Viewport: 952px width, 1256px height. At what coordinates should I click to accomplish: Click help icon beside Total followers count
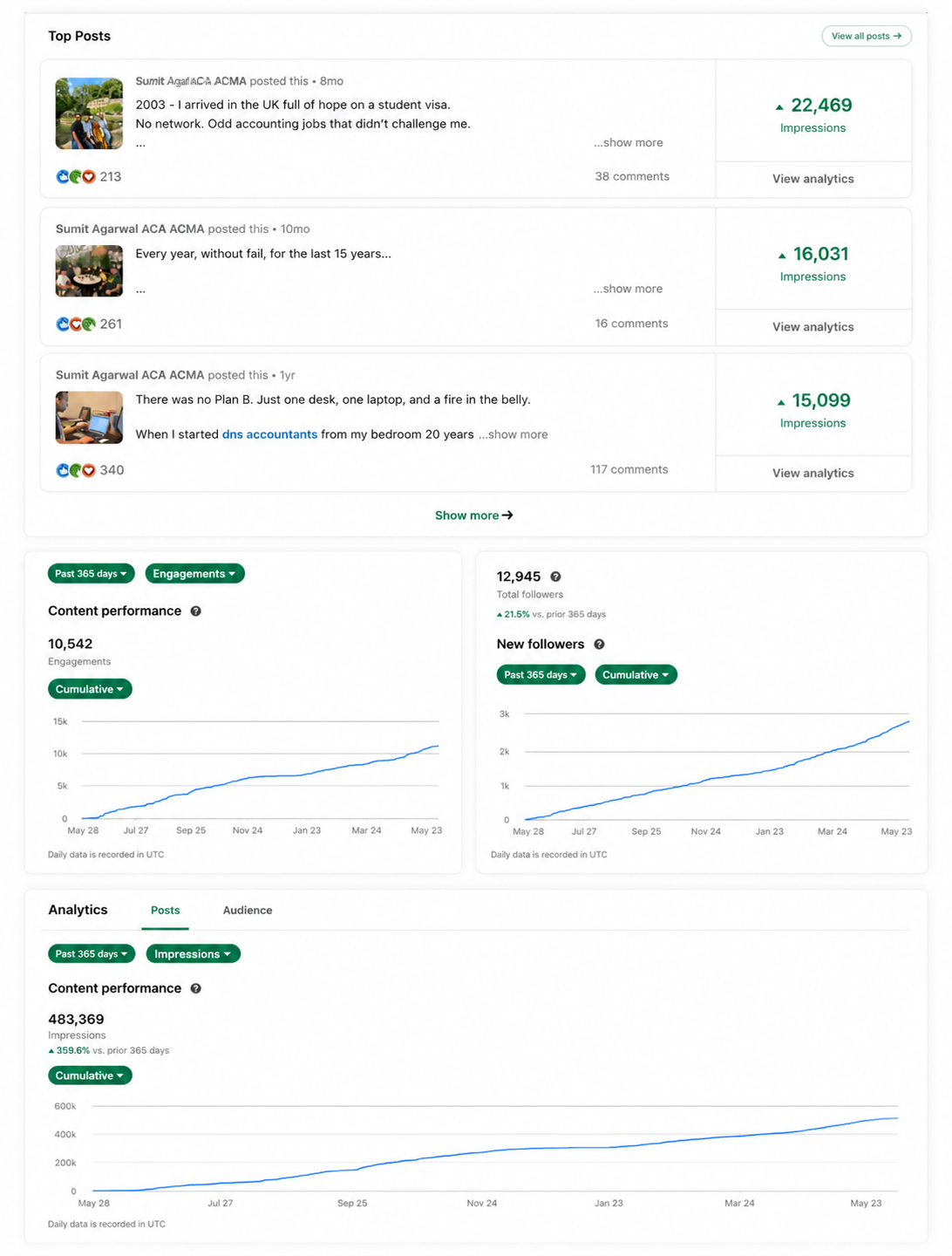555,577
